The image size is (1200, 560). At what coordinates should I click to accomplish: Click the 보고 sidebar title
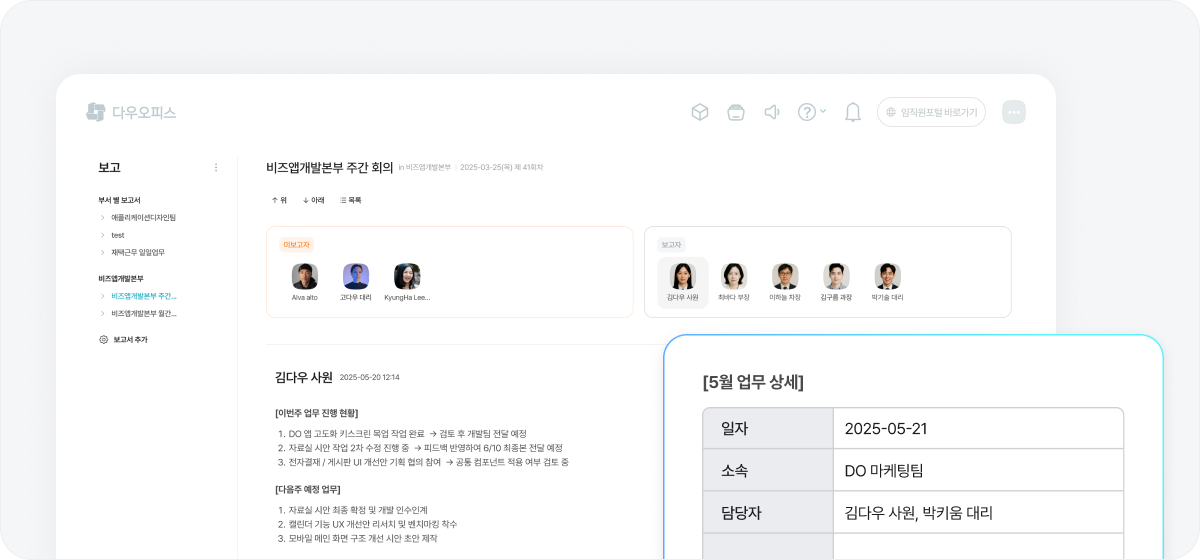(109, 167)
